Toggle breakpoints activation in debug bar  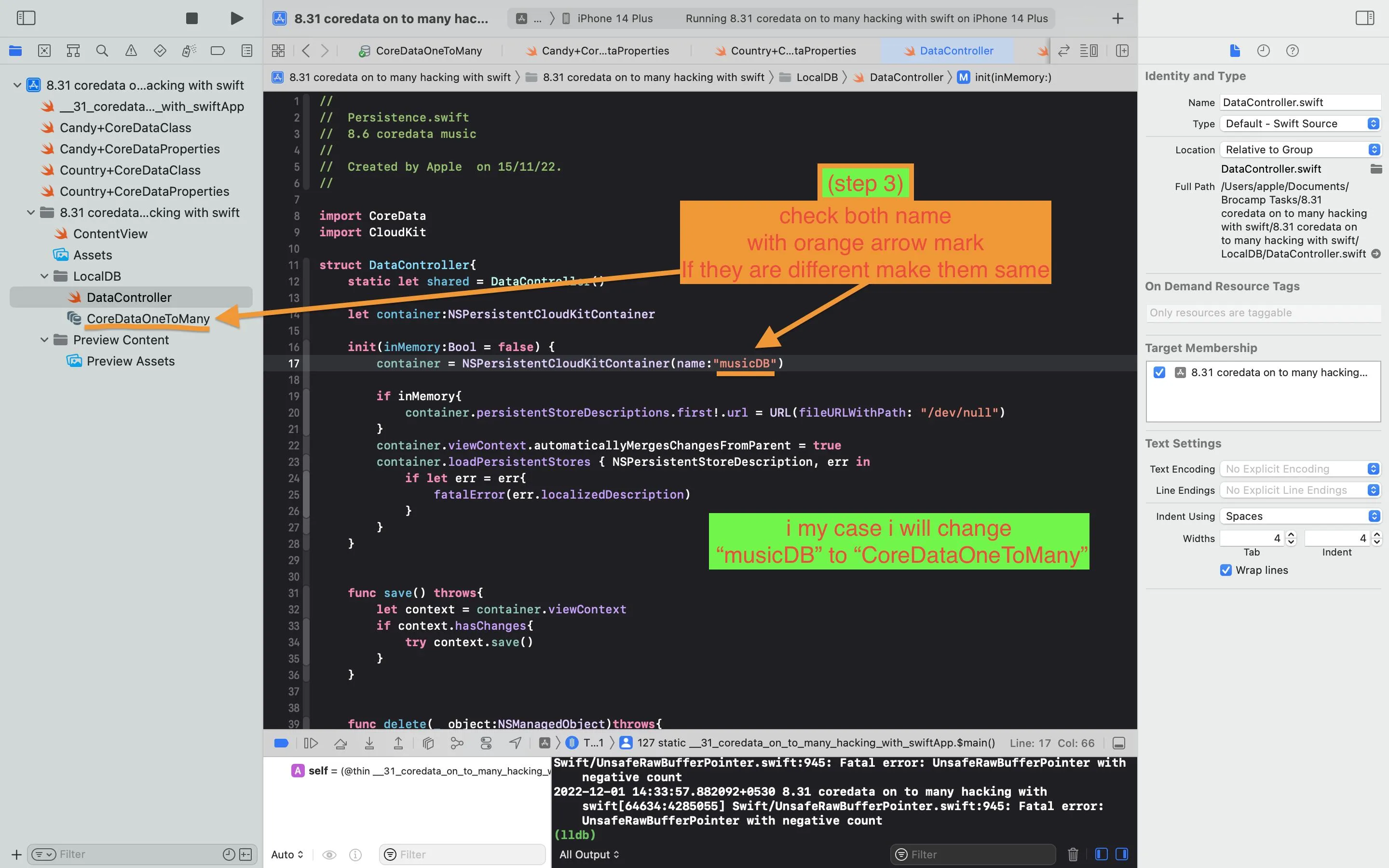[281, 743]
